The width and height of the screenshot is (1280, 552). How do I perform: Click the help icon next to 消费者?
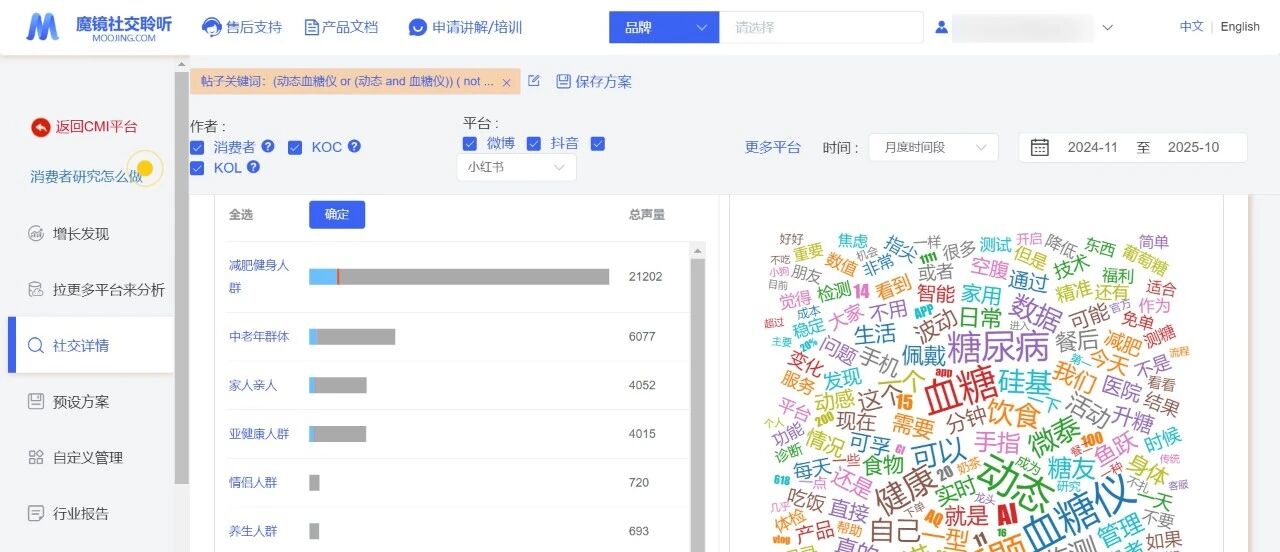[268, 146]
